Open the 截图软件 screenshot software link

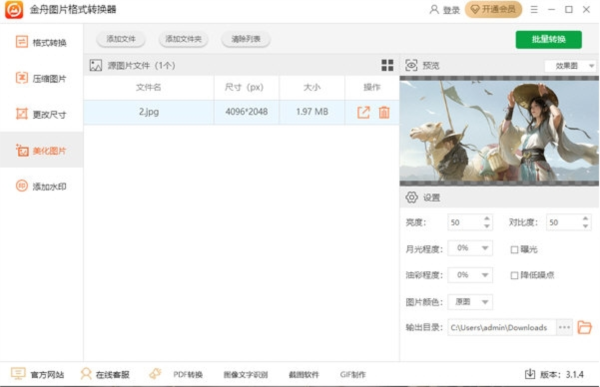coord(304,375)
